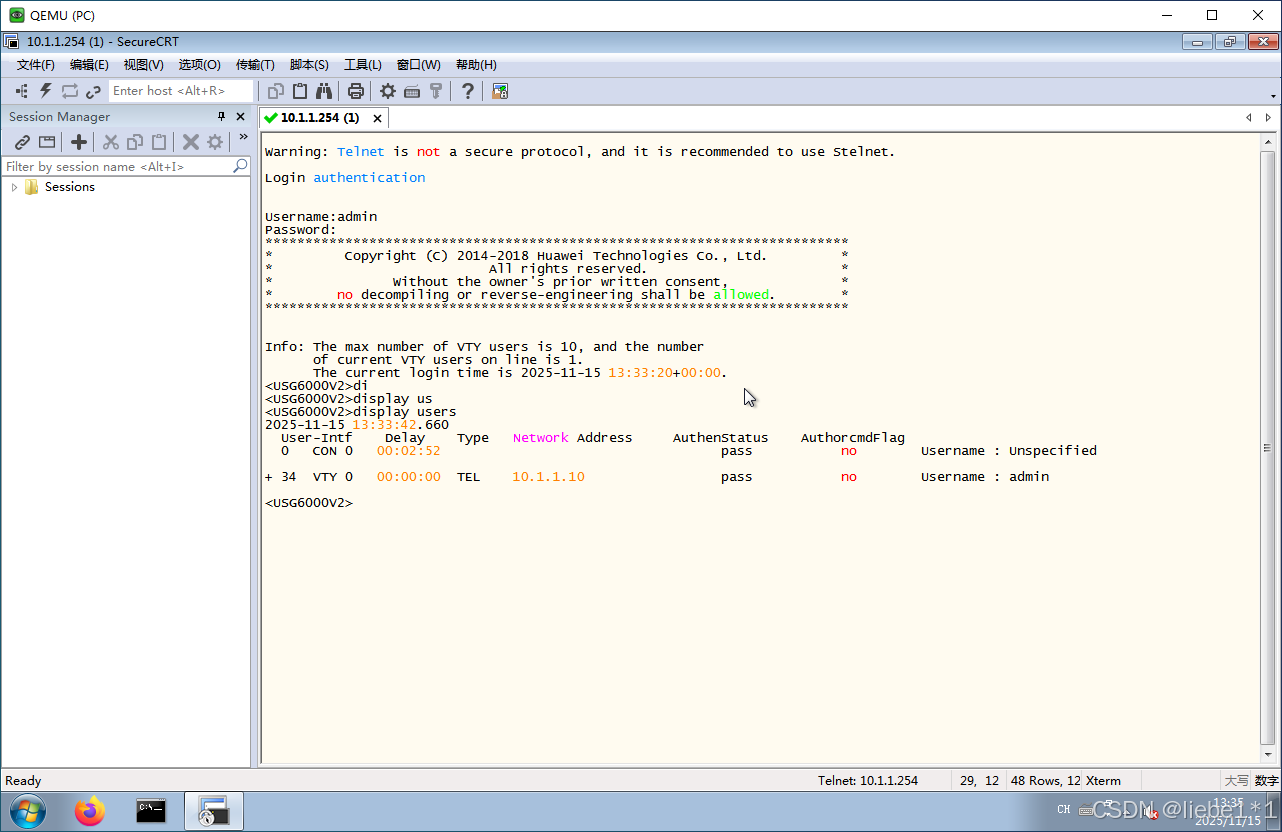This screenshot has height=832, width=1282.
Task: Expand Session Manager toolbar overflow chevron
Action: (243, 138)
